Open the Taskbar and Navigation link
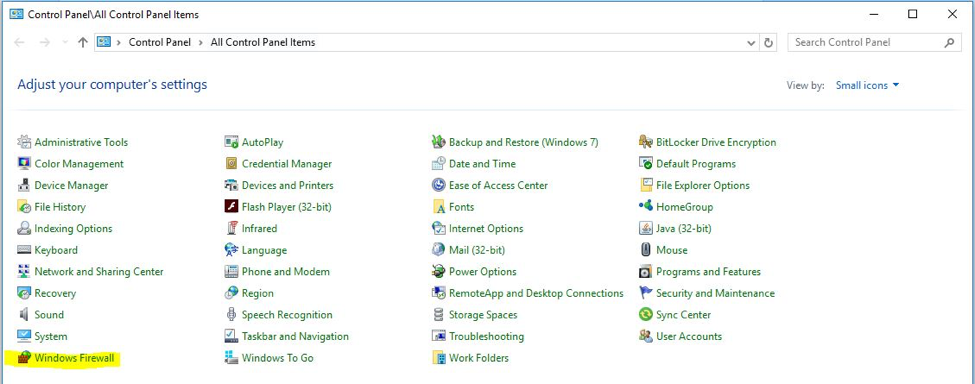 tap(295, 336)
